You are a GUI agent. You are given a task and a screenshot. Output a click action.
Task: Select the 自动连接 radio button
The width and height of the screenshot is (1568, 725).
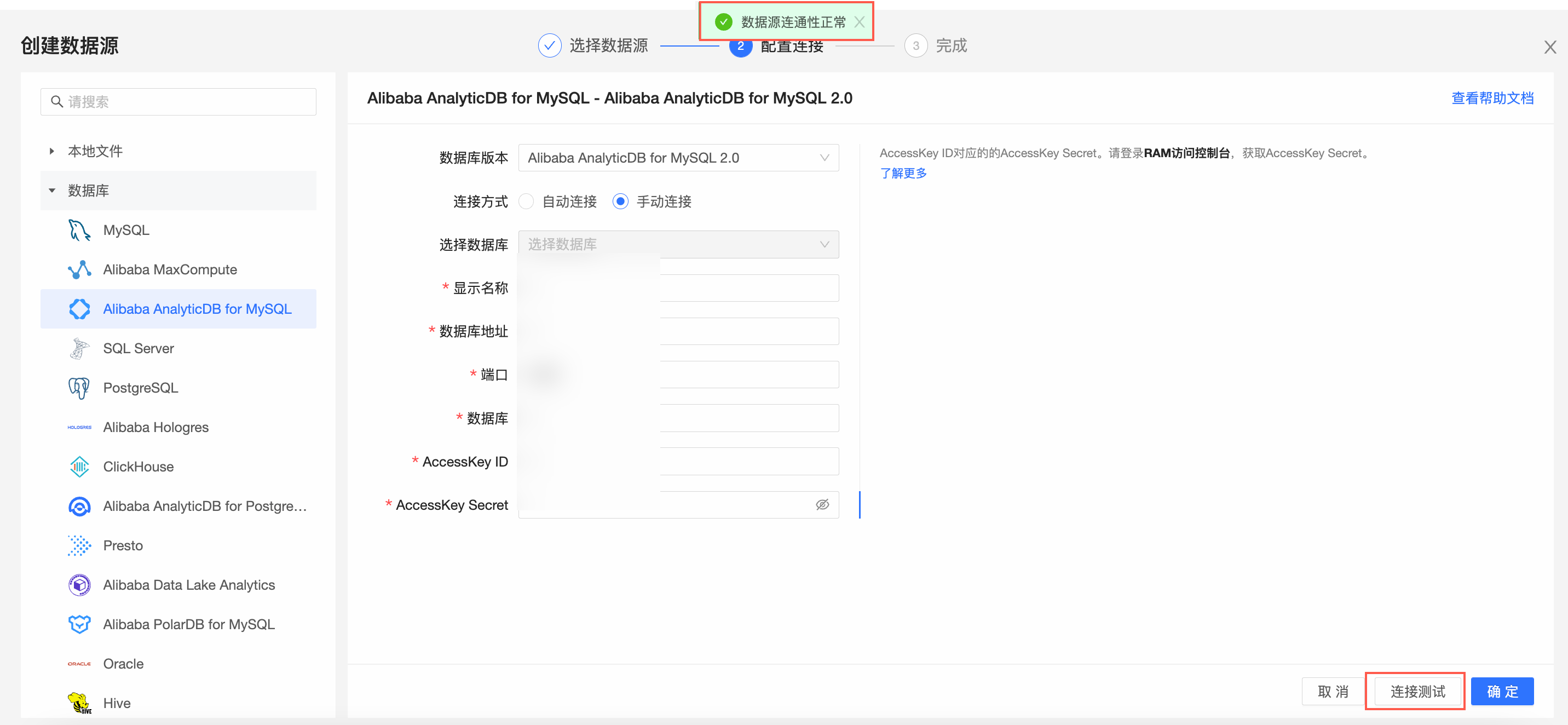coord(527,202)
